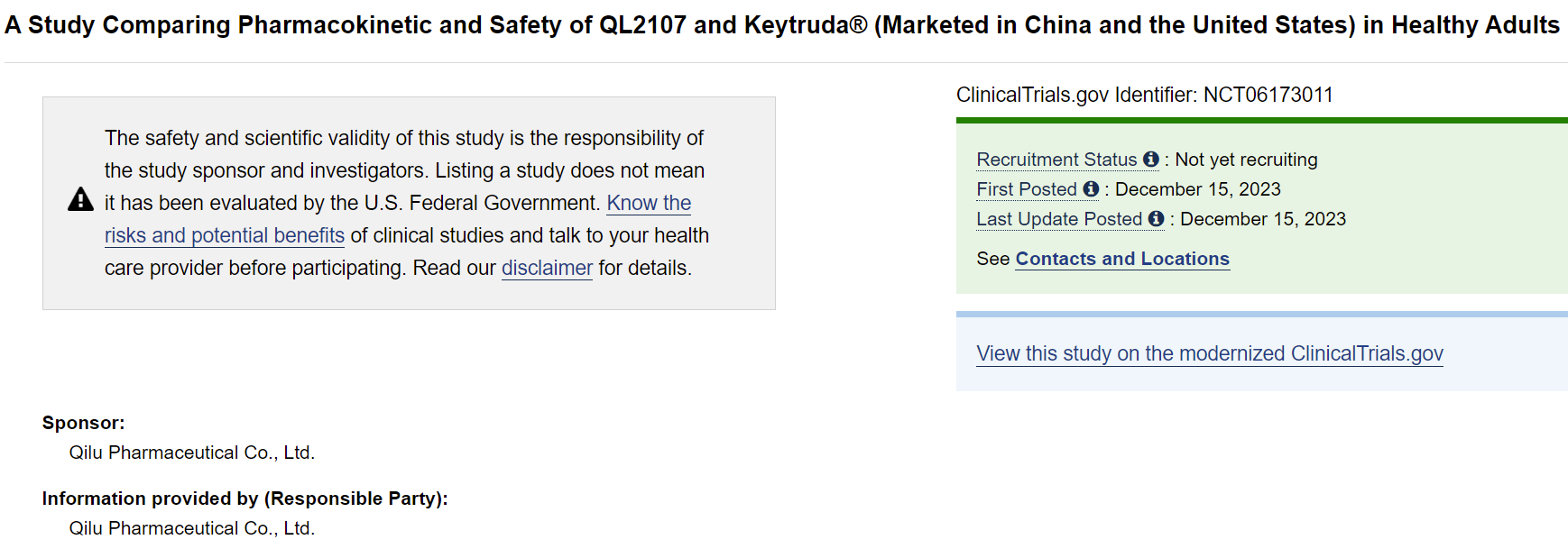The height and width of the screenshot is (549, 1568).
Task: Click the info icon beside Recruitment Status
Action: tap(1150, 160)
